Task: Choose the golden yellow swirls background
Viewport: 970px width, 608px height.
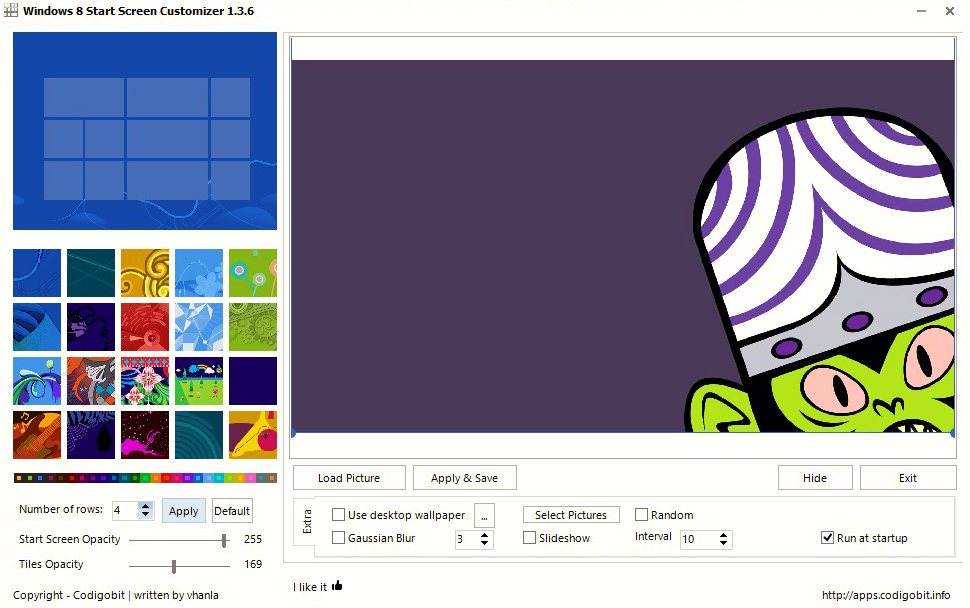Action: tap(145, 273)
